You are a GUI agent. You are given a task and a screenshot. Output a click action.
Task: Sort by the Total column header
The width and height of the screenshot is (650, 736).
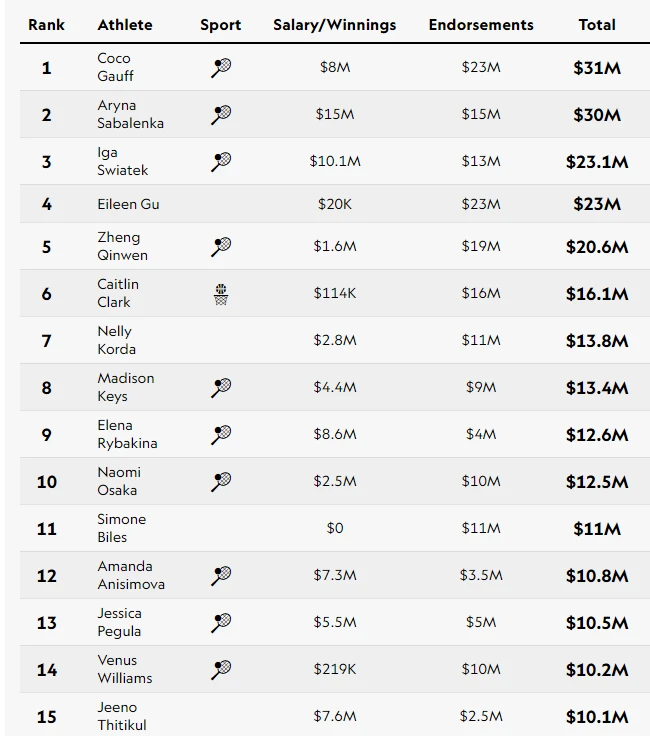pyautogui.click(x=597, y=25)
